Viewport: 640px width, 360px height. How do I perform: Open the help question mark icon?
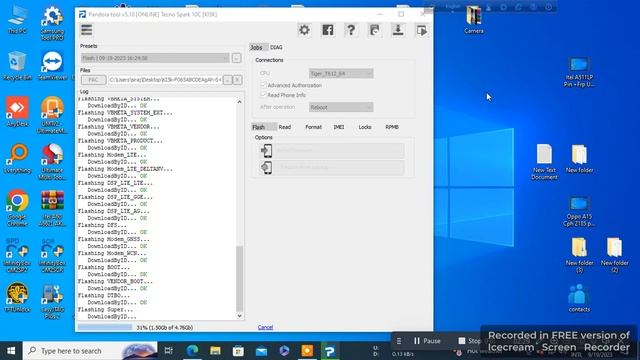click(351, 30)
